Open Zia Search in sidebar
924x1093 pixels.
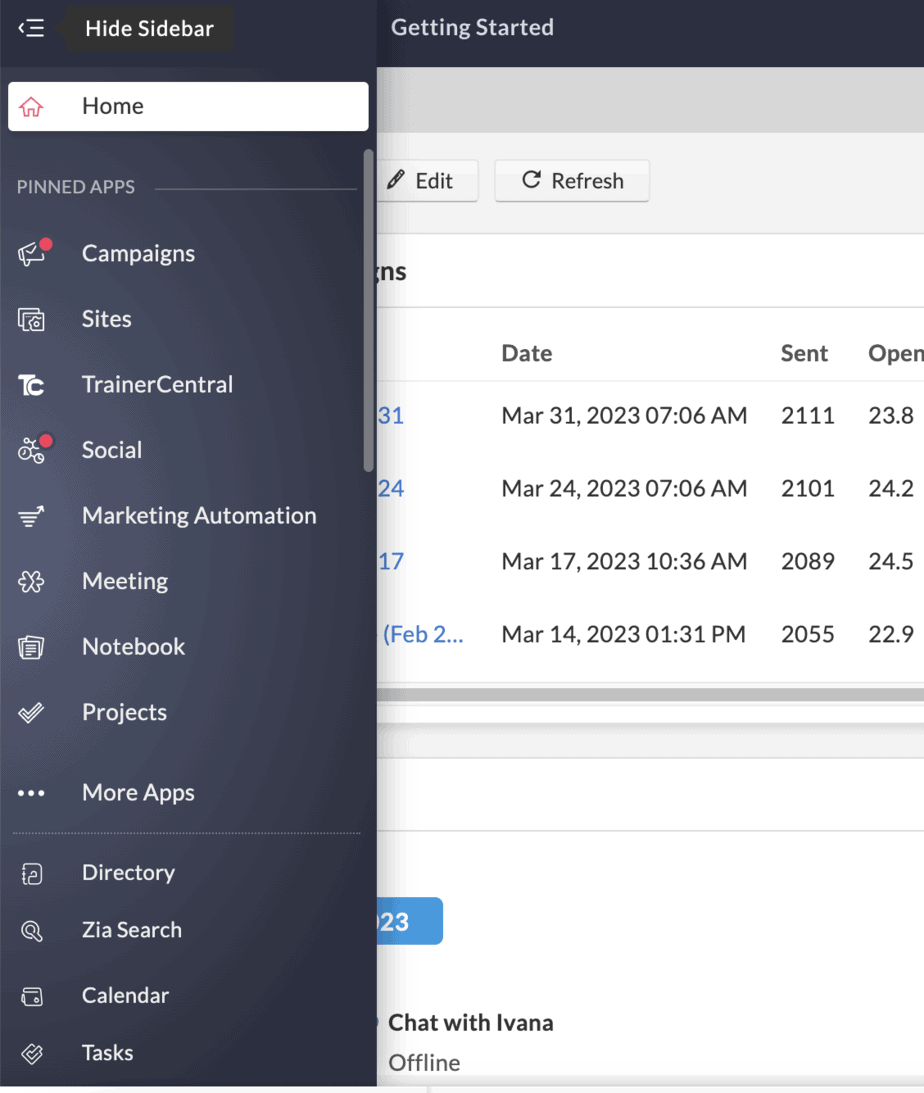click(132, 930)
